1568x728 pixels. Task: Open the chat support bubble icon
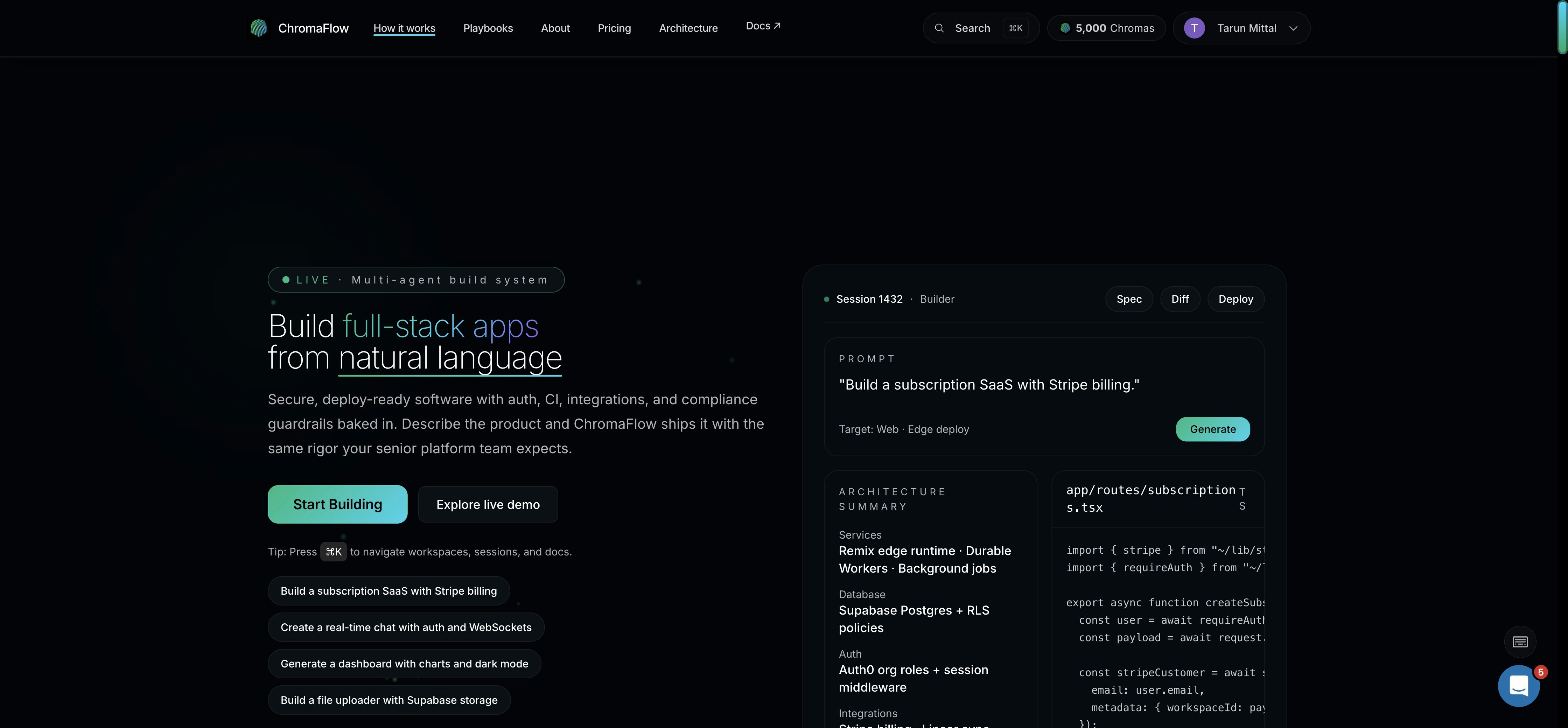pos(1519,686)
